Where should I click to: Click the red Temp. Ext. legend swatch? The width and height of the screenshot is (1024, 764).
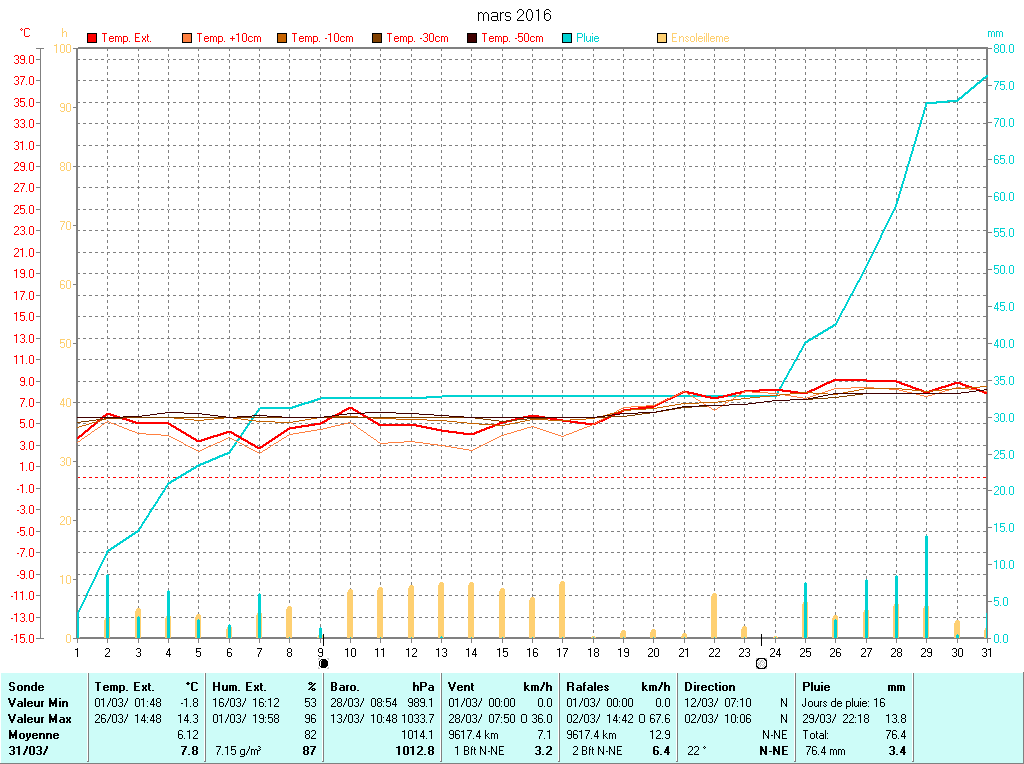coord(93,38)
